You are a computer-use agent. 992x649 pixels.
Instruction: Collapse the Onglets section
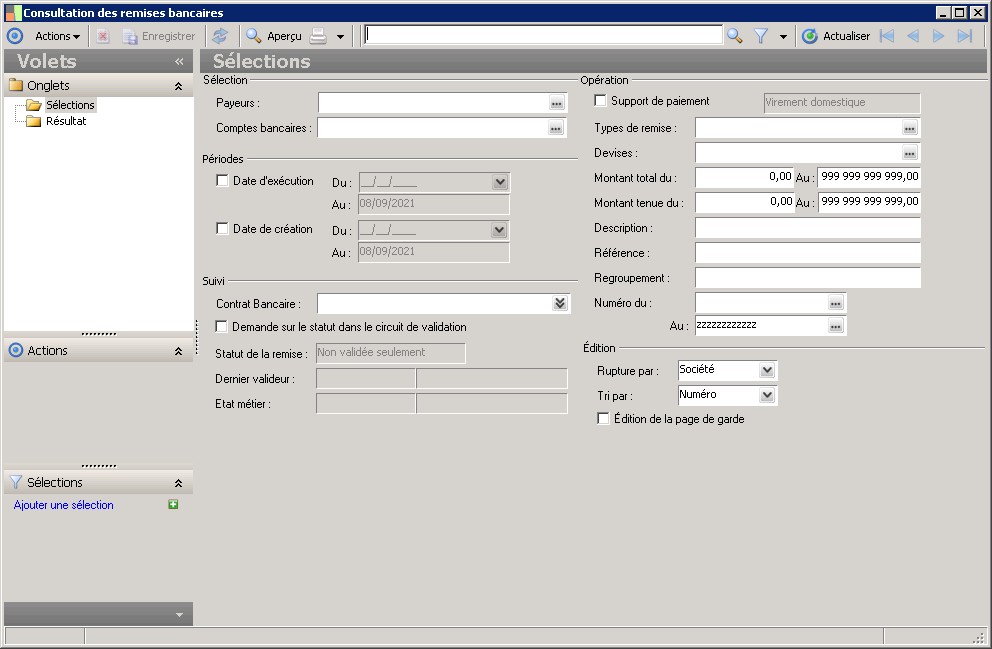pos(178,86)
